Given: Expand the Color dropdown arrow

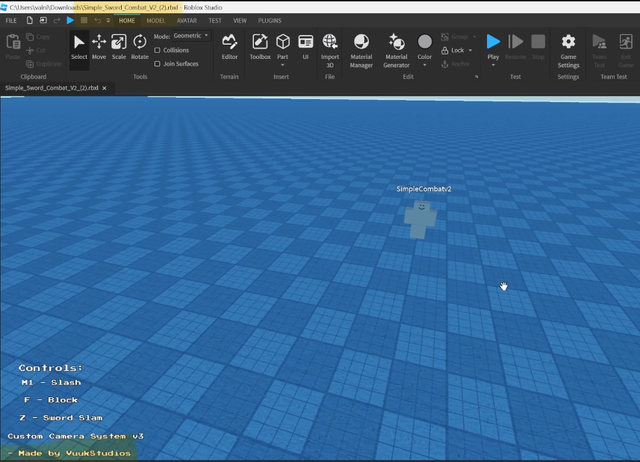Looking at the screenshot, I should coord(424,65).
